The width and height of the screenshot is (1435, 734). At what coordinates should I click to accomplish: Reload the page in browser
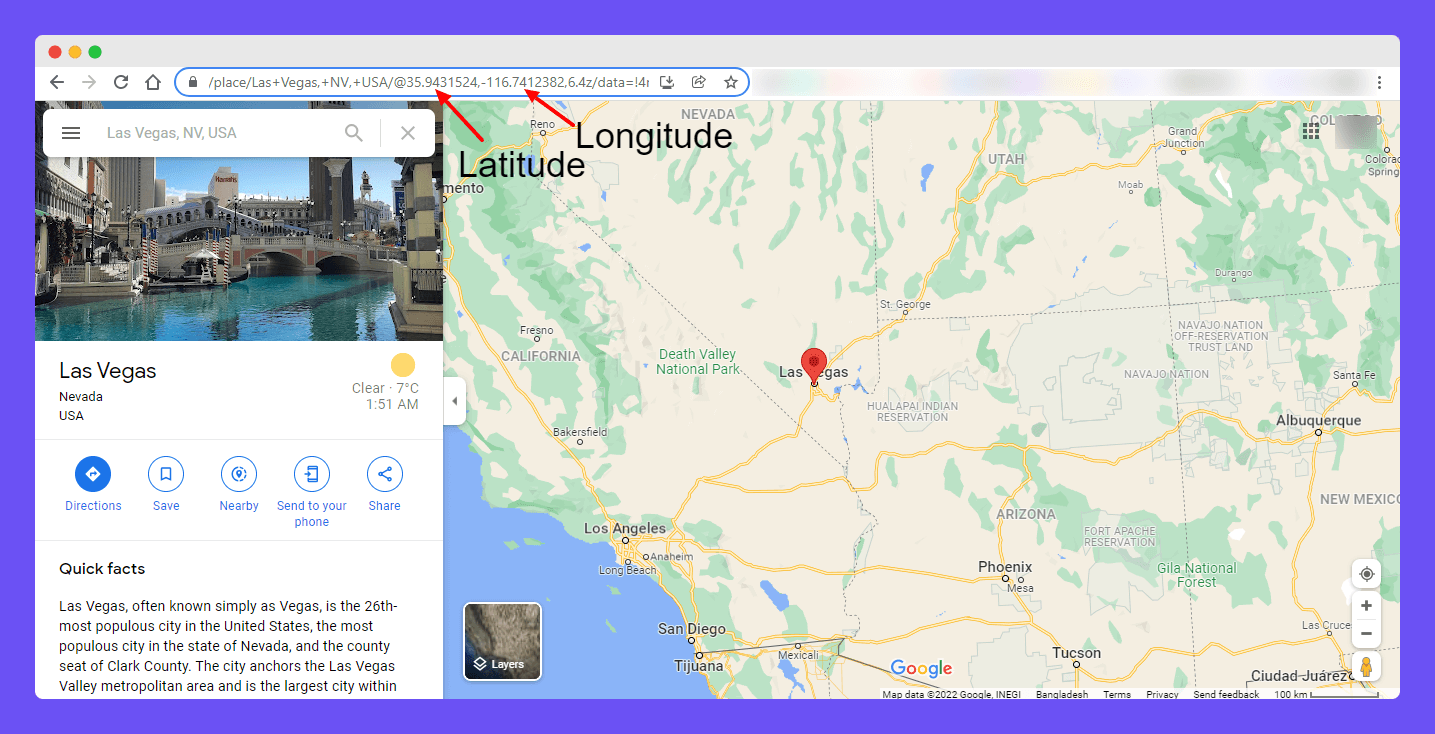pos(121,82)
